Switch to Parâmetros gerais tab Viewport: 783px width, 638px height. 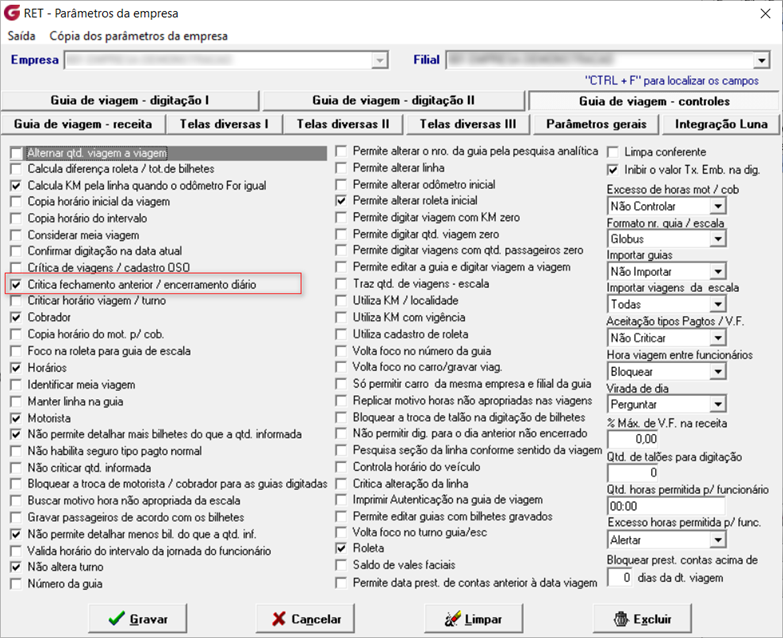[596, 124]
